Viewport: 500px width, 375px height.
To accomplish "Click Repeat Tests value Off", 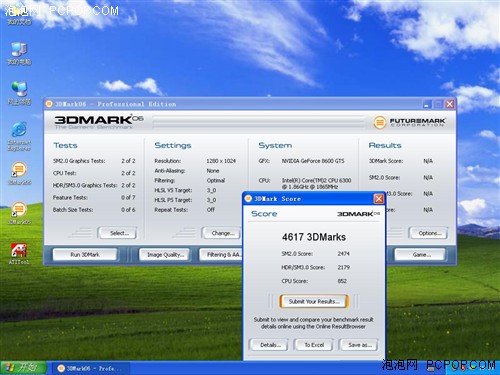I will 211,210.
